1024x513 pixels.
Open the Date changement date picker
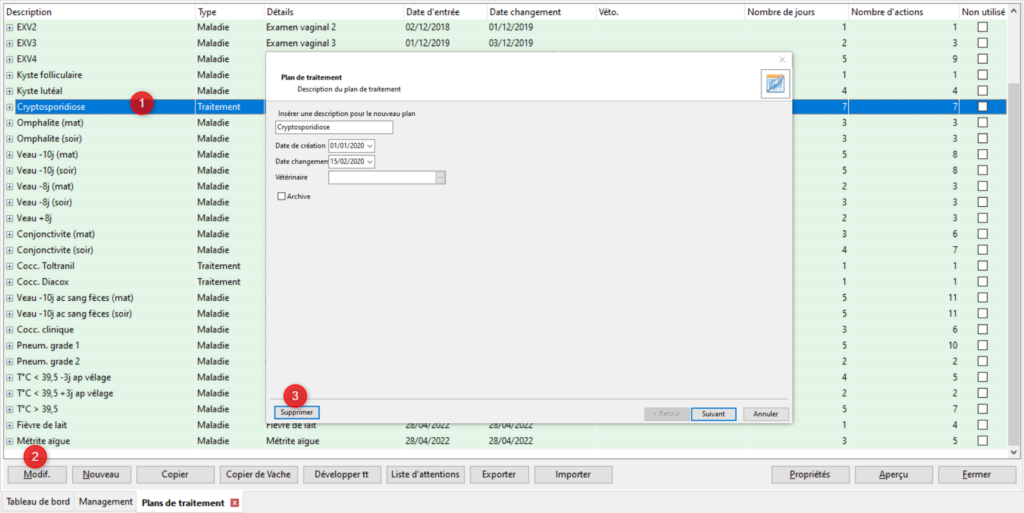(x=370, y=161)
